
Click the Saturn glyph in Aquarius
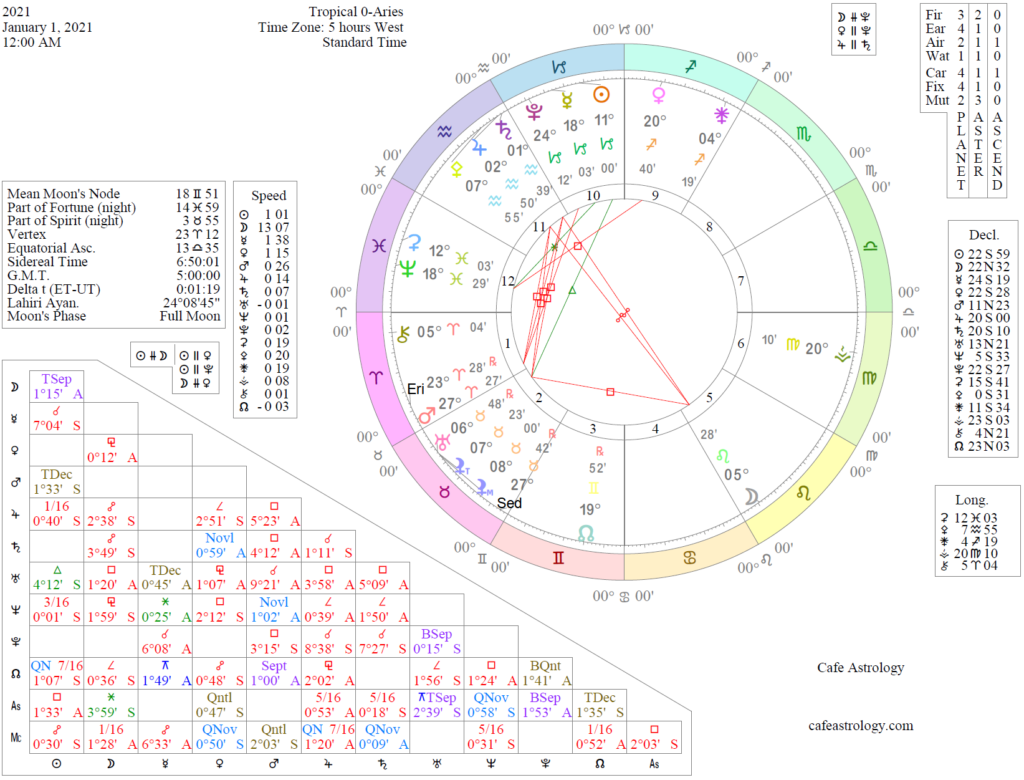(503, 132)
